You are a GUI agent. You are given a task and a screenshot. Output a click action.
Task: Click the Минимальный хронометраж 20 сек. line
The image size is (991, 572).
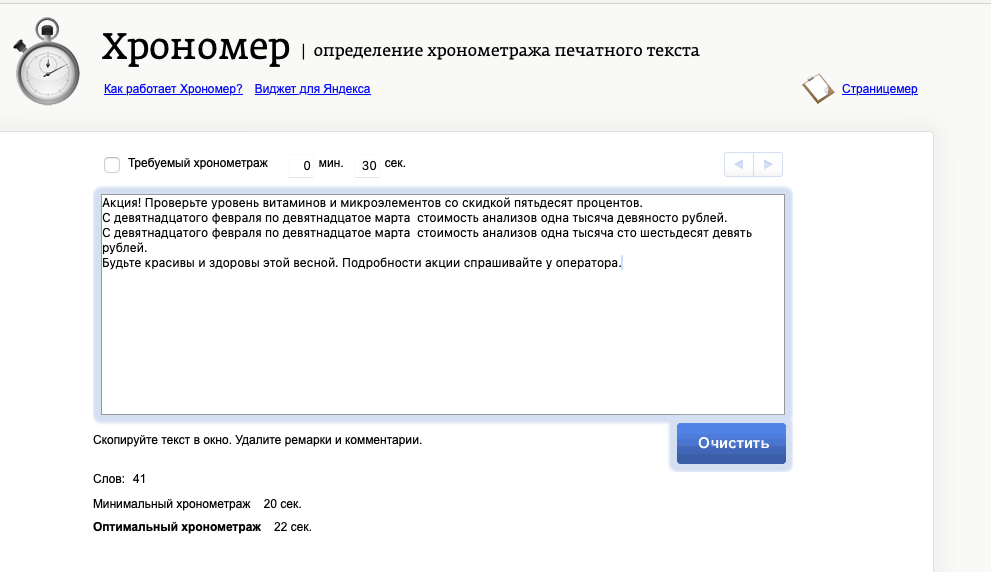point(197,504)
